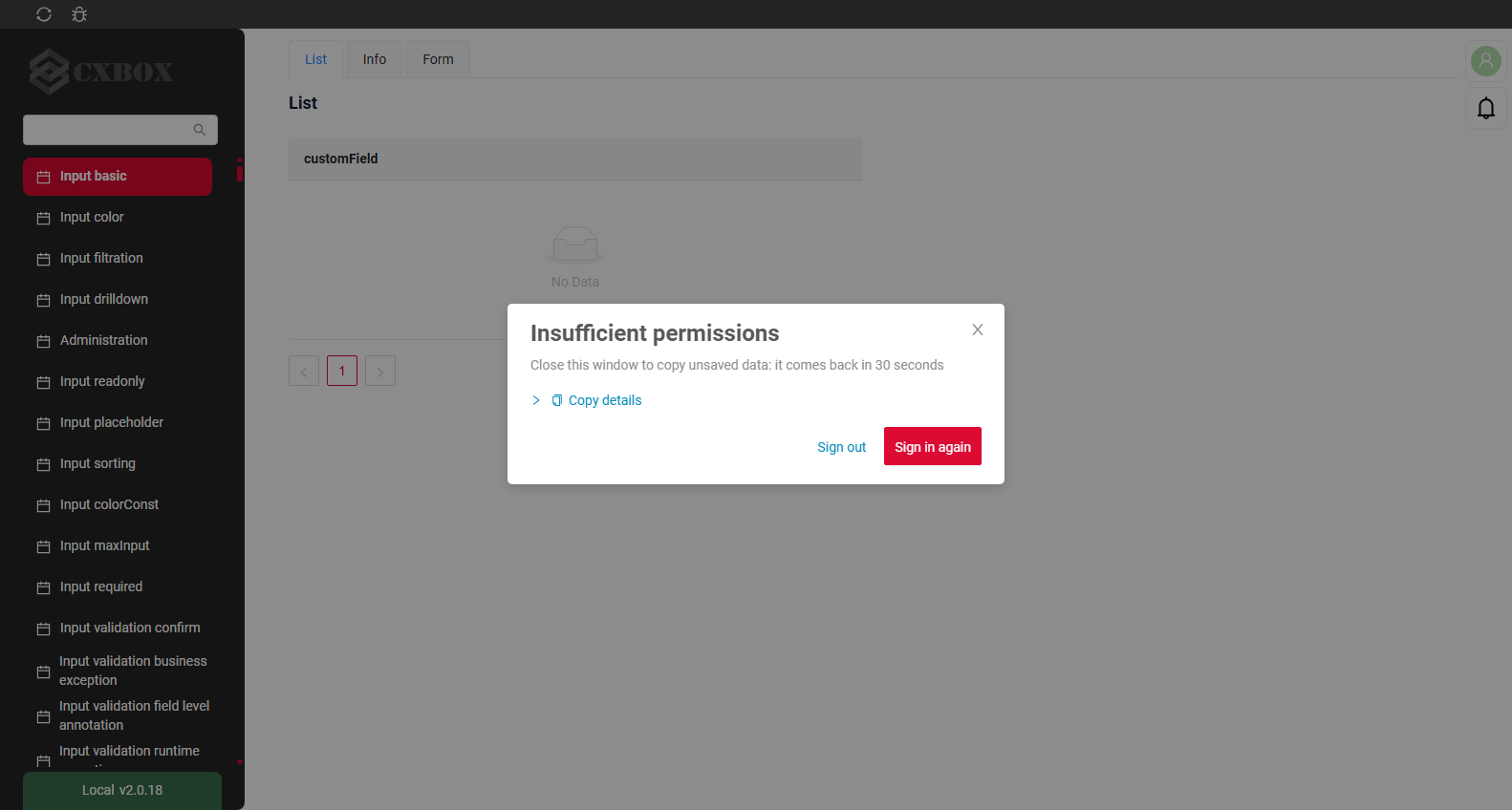Screen dimensions: 1512x810
Task: Click the copy icon beside Copy details
Action: coord(557,400)
